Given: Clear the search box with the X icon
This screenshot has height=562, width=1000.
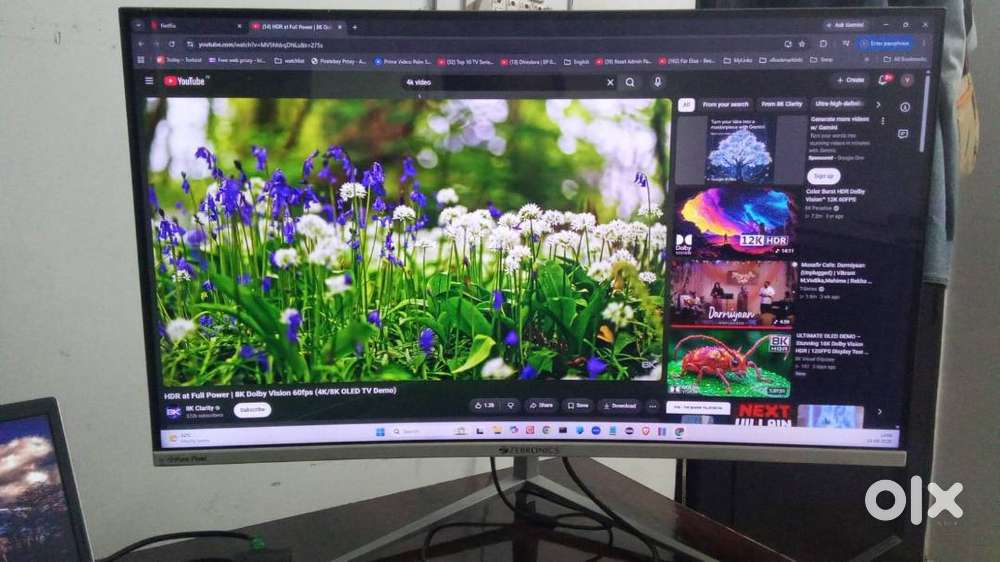Looking at the screenshot, I should (x=610, y=82).
